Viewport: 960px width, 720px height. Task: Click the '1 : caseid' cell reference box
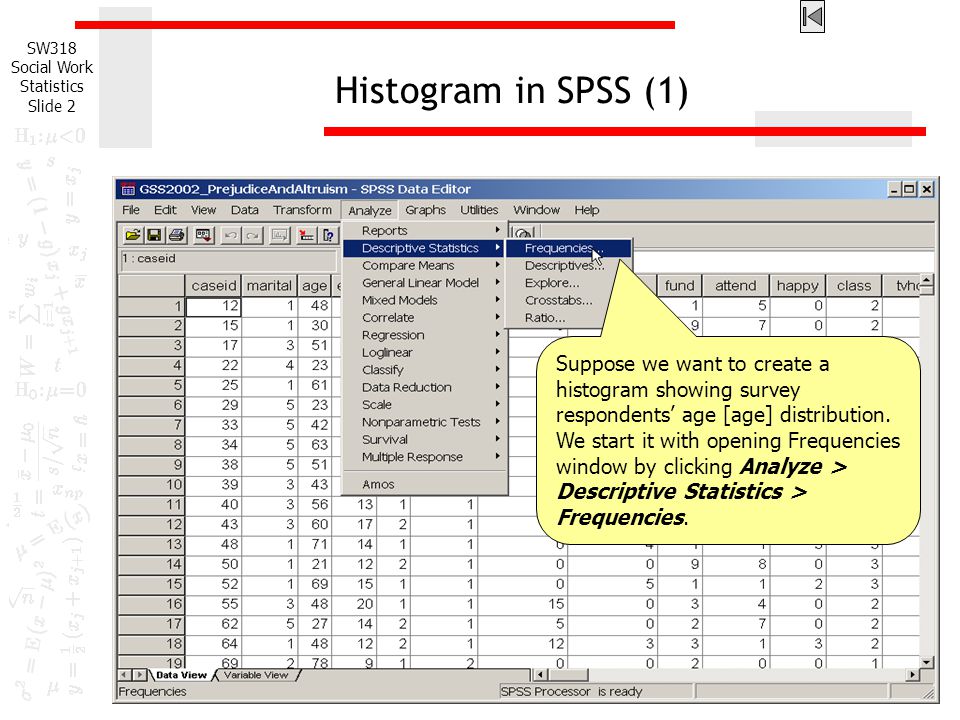pos(228,260)
